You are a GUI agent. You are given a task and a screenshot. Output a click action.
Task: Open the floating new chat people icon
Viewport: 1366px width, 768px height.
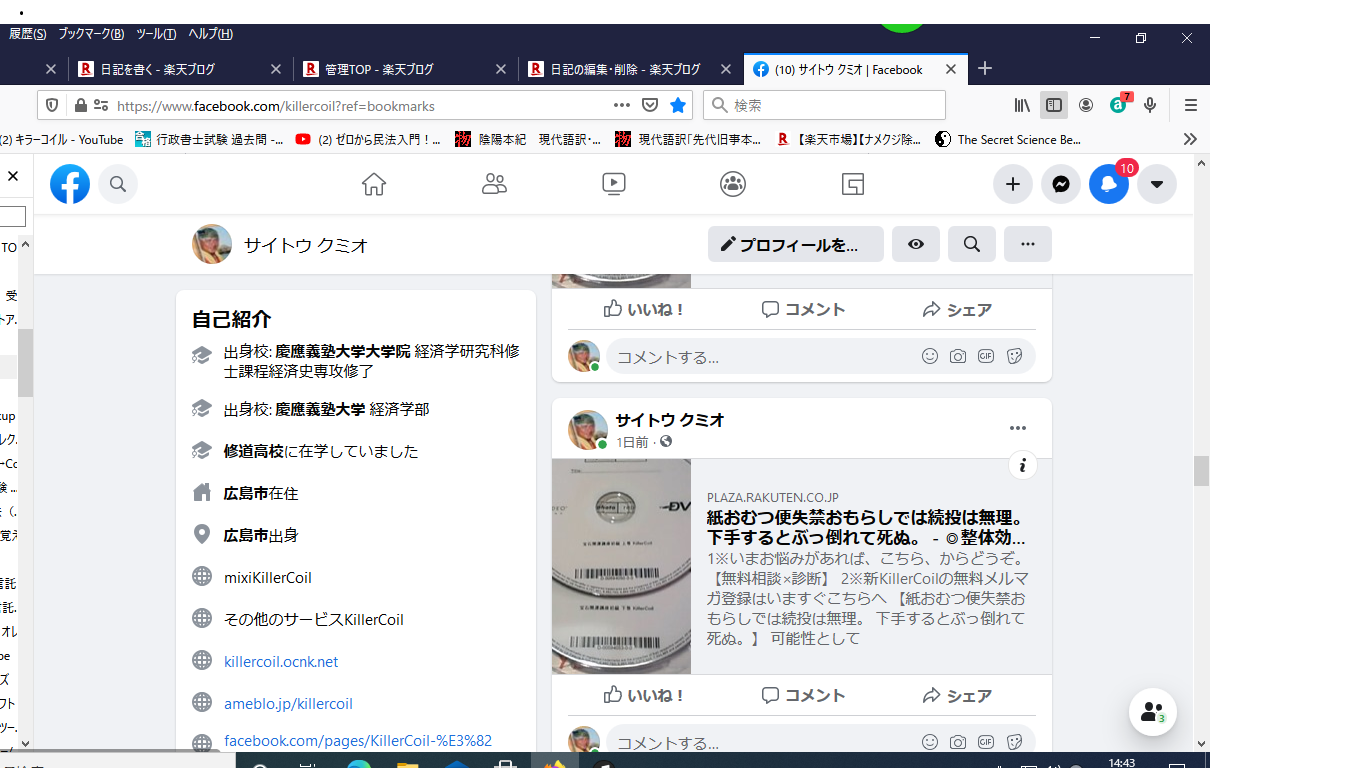[x=1153, y=712]
